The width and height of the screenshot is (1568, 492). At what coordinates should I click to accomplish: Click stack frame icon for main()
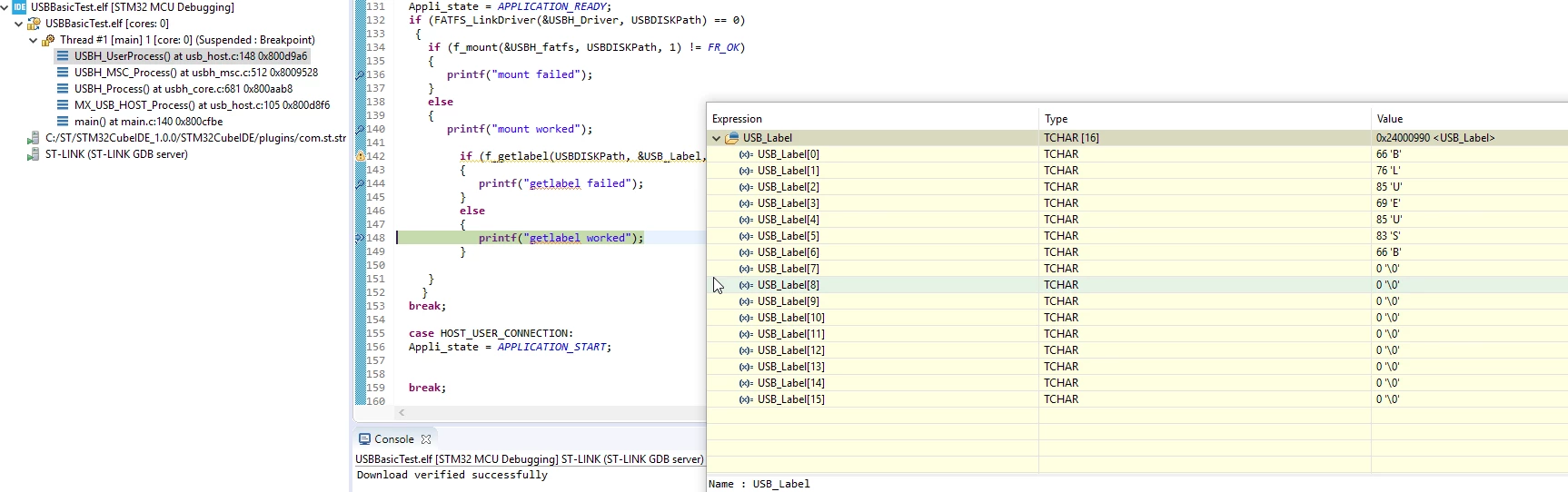63,122
